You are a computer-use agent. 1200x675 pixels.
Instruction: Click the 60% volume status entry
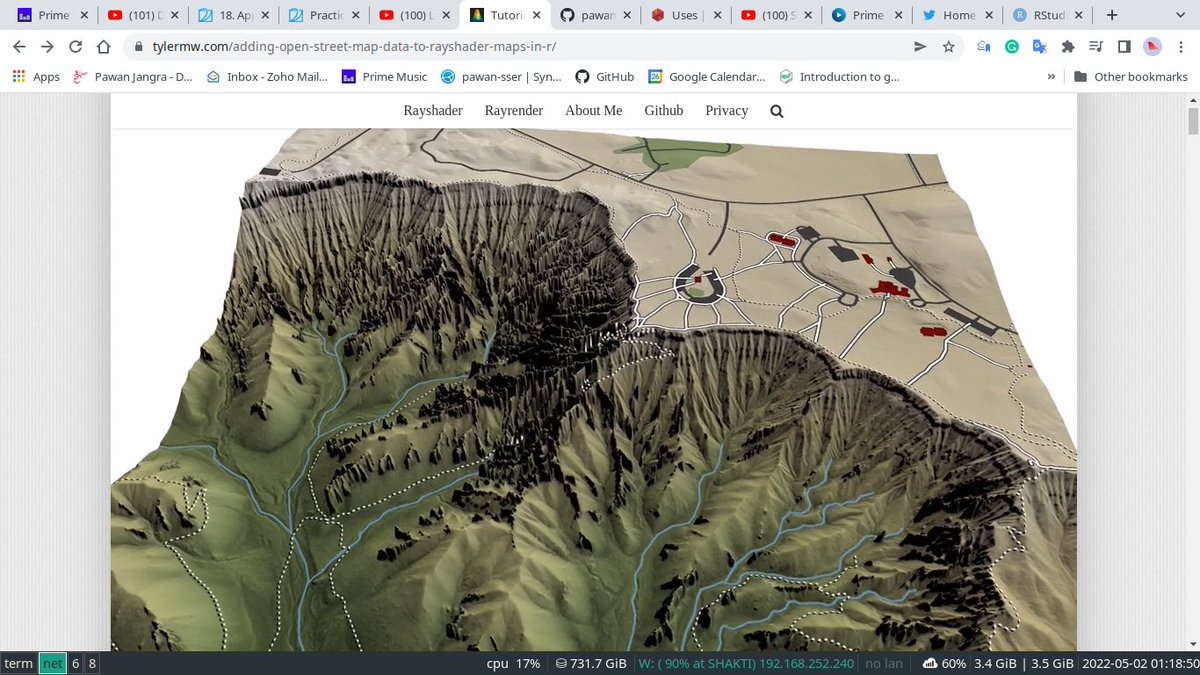coord(944,663)
